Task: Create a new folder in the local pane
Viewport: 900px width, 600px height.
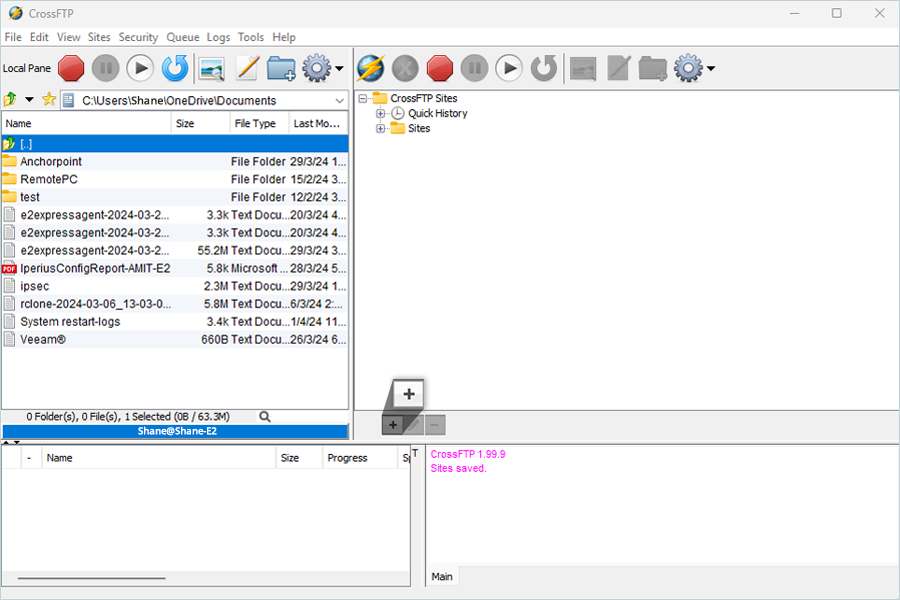Action: pyautogui.click(x=281, y=68)
